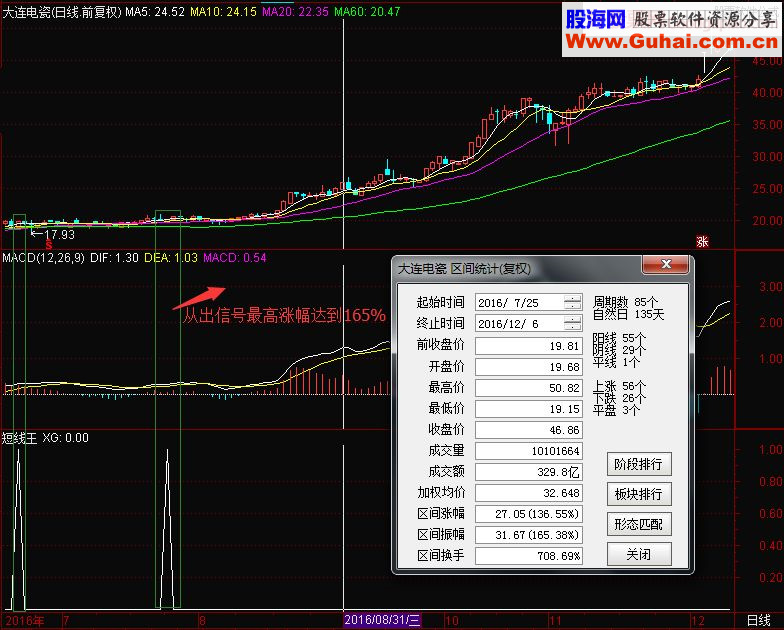Click the 收盘价 value 46.86
This screenshot has width=784, height=630.
click(x=528, y=430)
